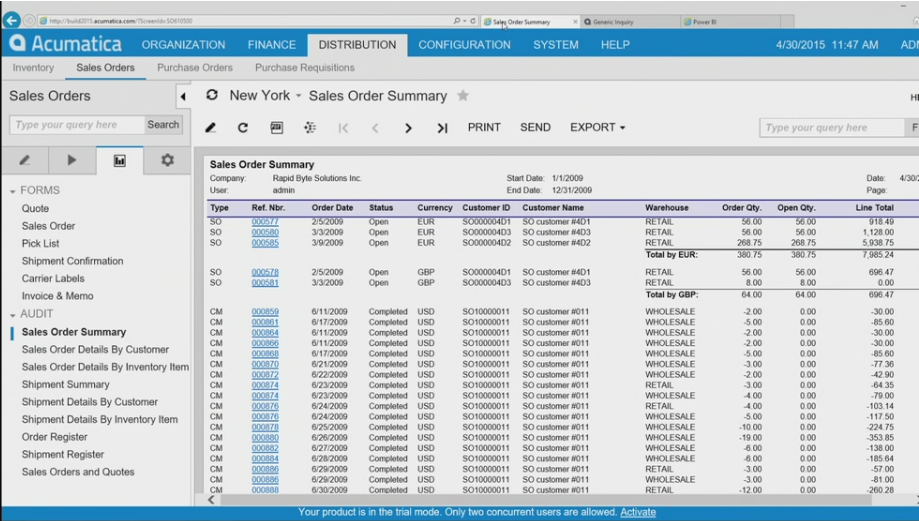Click the report toolbar refresh icon
Image resolution: width=919 pixels, height=521 pixels.
(x=243, y=128)
